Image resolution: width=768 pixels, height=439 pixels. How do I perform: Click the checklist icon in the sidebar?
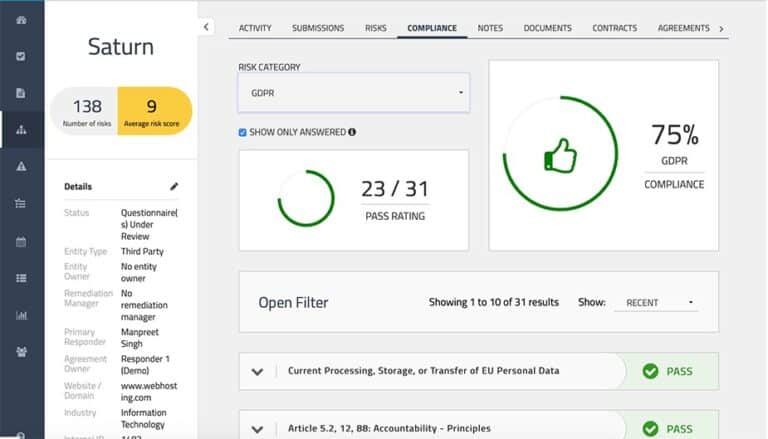click(21, 56)
